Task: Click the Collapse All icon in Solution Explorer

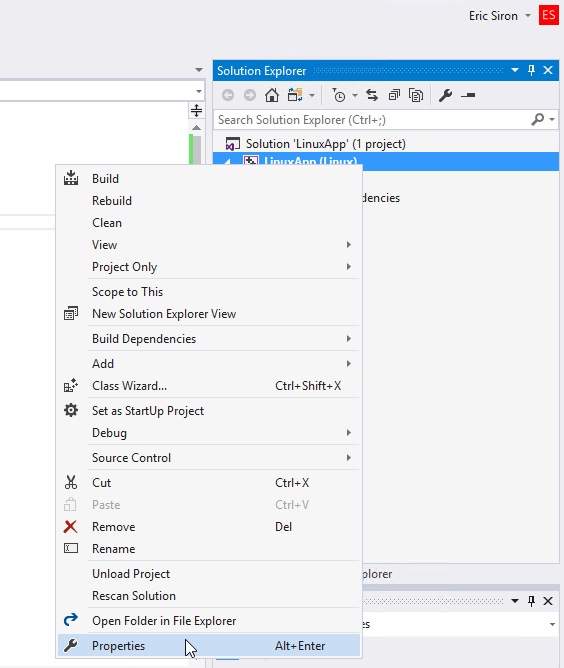Action: click(394, 95)
